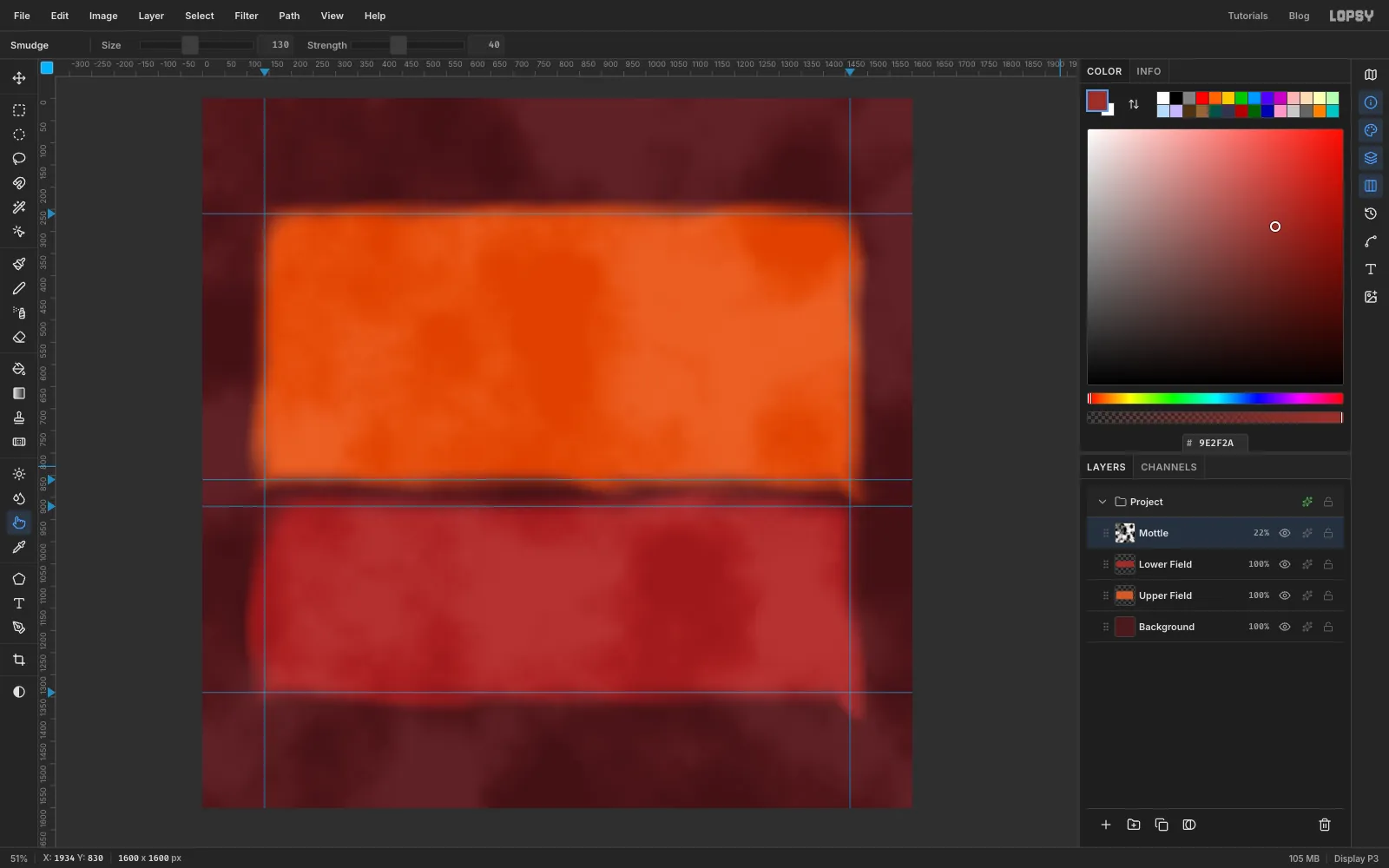Collapse the Project layer group
Viewport: 1389px width, 868px height.
(x=1103, y=502)
